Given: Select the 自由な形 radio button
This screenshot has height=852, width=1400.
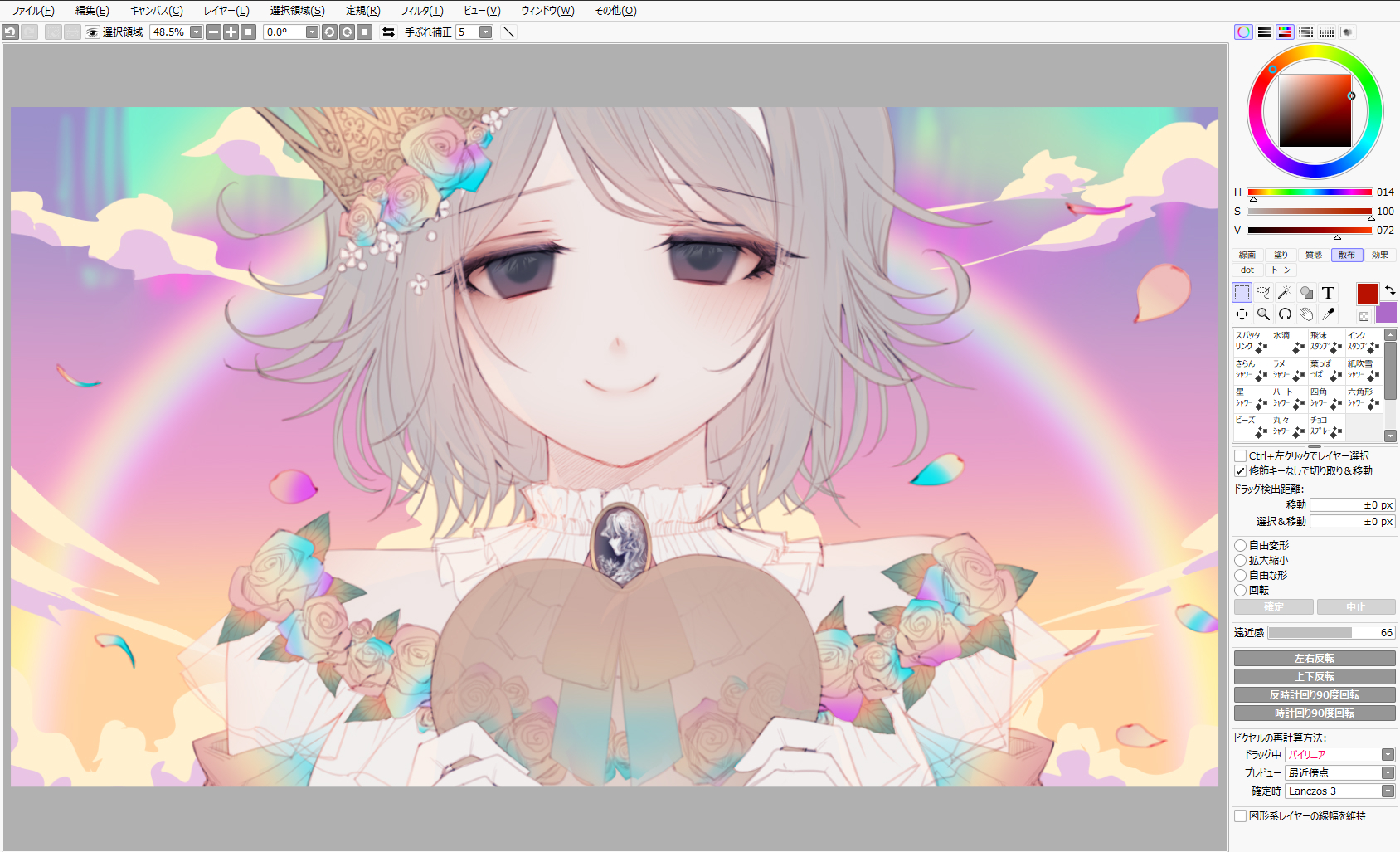Looking at the screenshot, I should tap(1241, 576).
